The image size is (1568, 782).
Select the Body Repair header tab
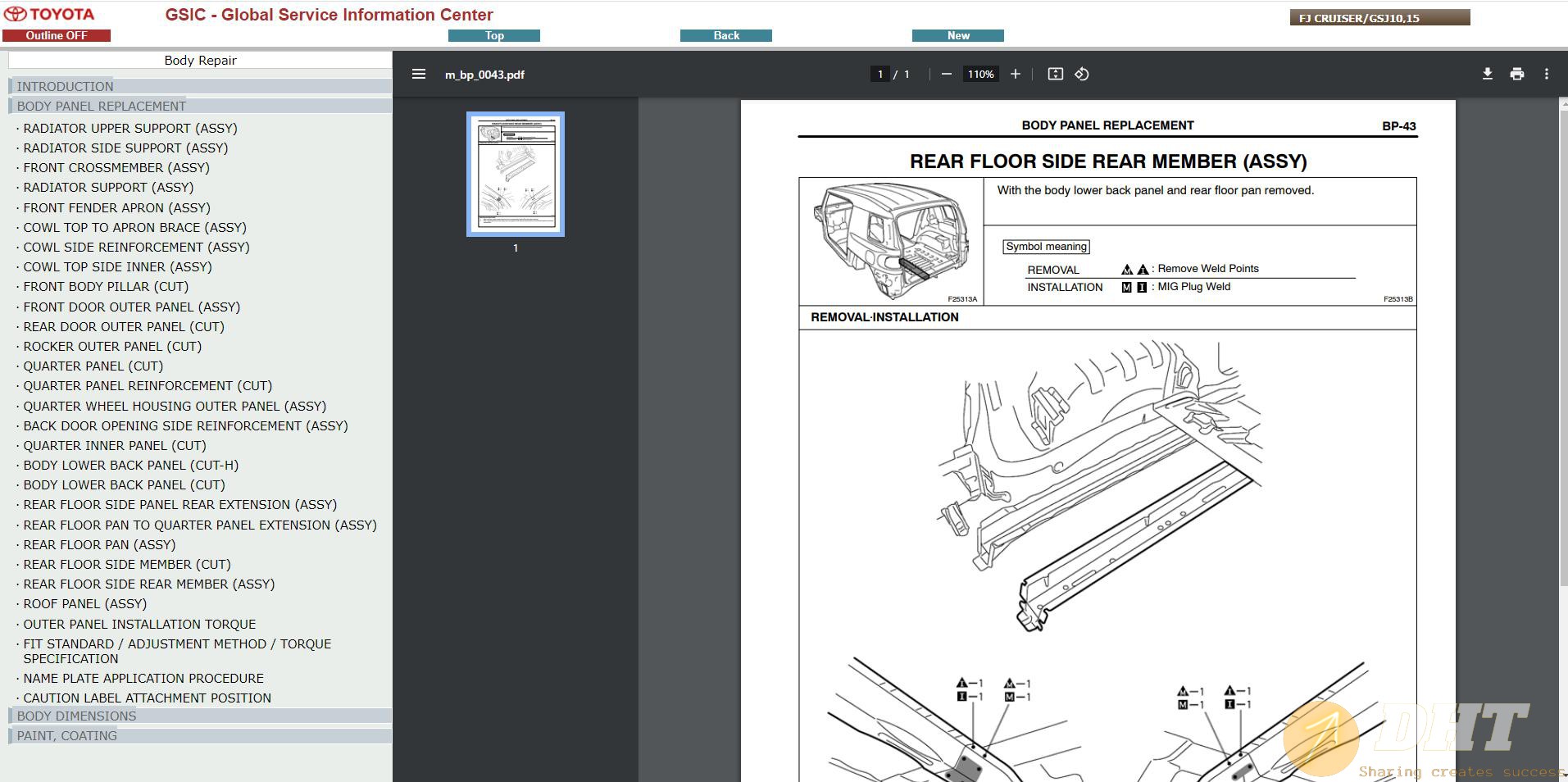point(200,60)
